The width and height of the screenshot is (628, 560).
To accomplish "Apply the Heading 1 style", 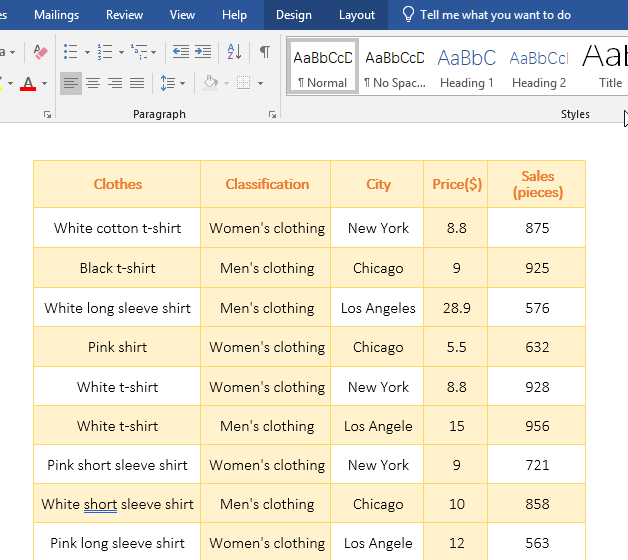I will coord(466,67).
